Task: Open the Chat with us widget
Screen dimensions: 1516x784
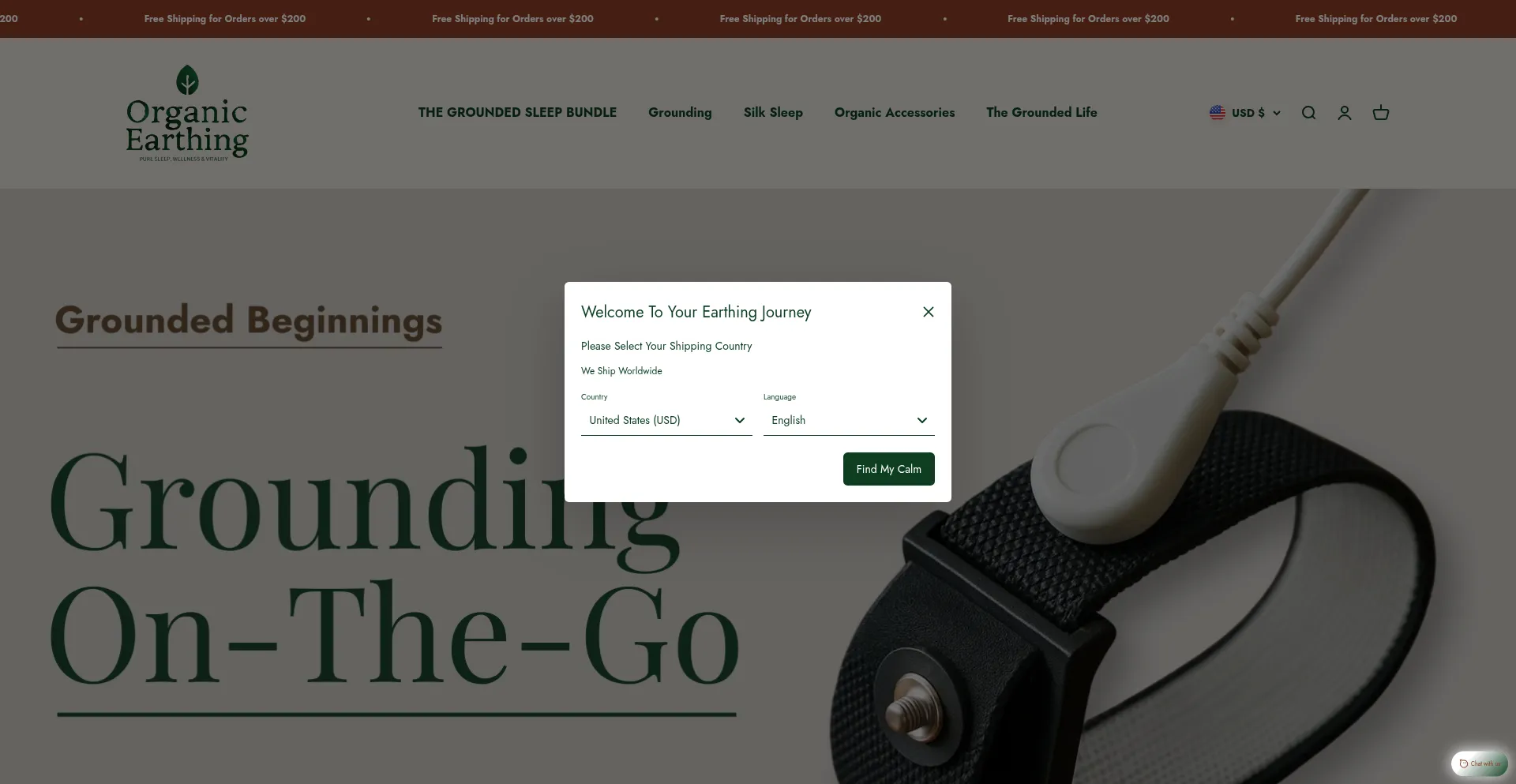Action: [x=1480, y=763]
